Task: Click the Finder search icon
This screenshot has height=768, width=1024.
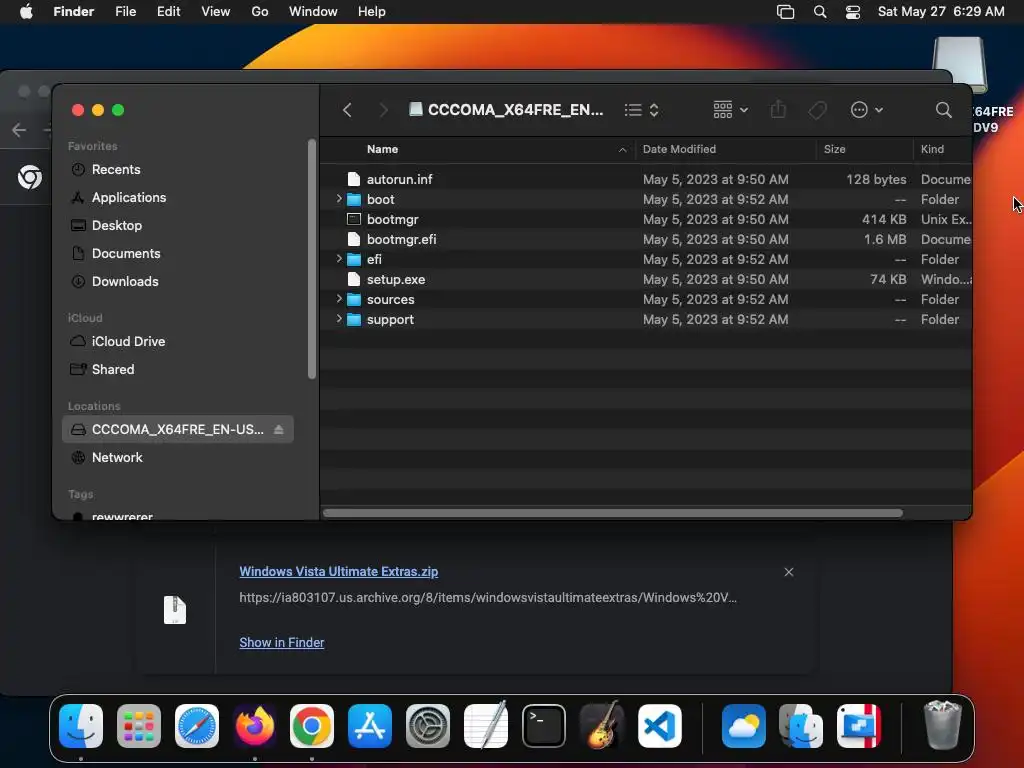Action: pos(943,110)
